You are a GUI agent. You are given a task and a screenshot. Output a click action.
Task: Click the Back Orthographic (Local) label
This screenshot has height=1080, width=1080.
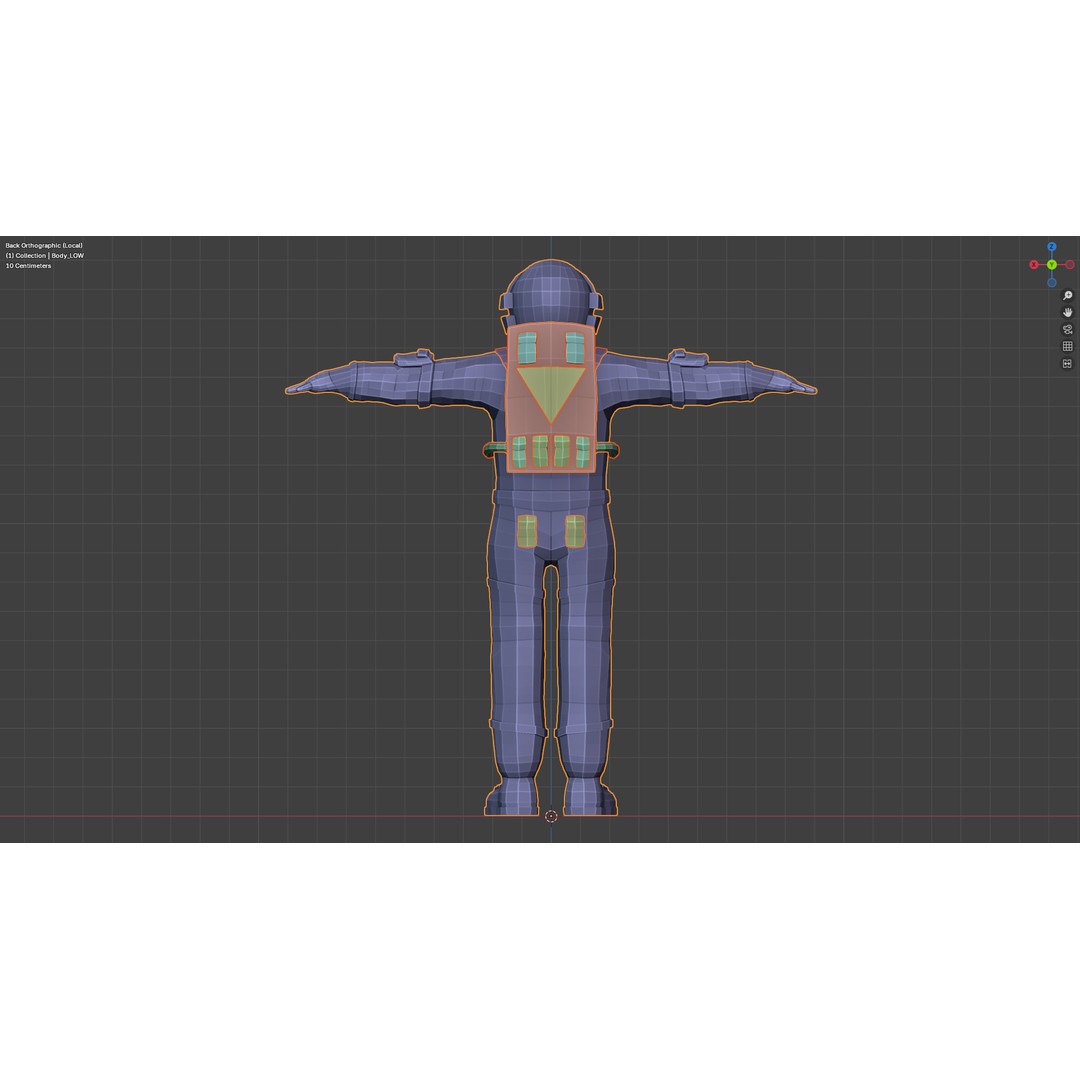point(45,245)
